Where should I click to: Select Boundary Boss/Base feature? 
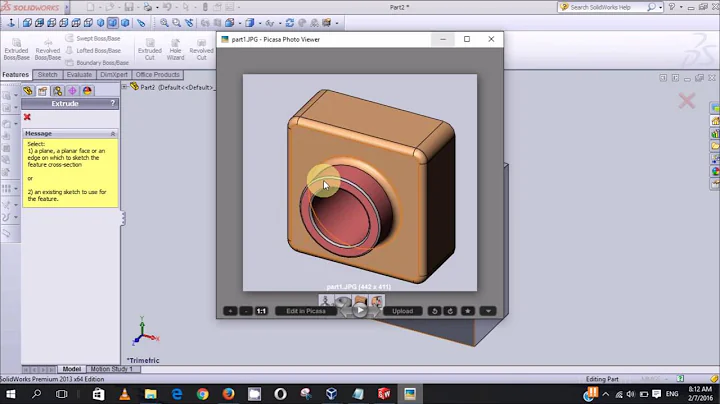[x=97, y=62]
